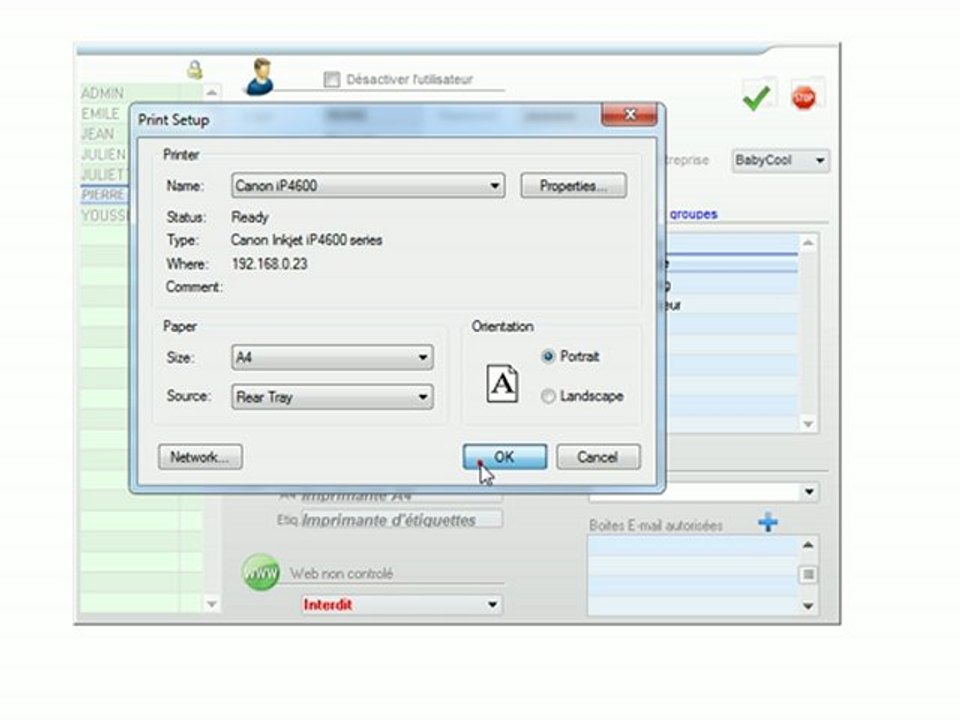Add mailbox with blue plus icon
Viewport: 960px width, 720px height.
[x=768, y=522]
